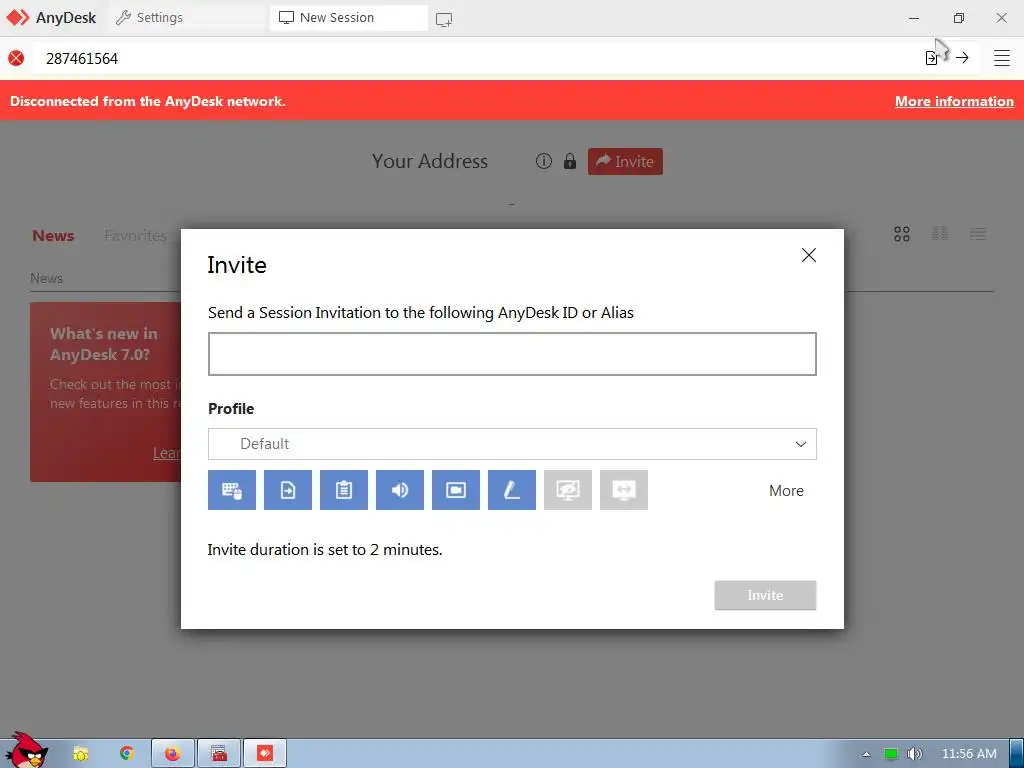
Task: Switch to small tiles view
Action: (940, 234)
